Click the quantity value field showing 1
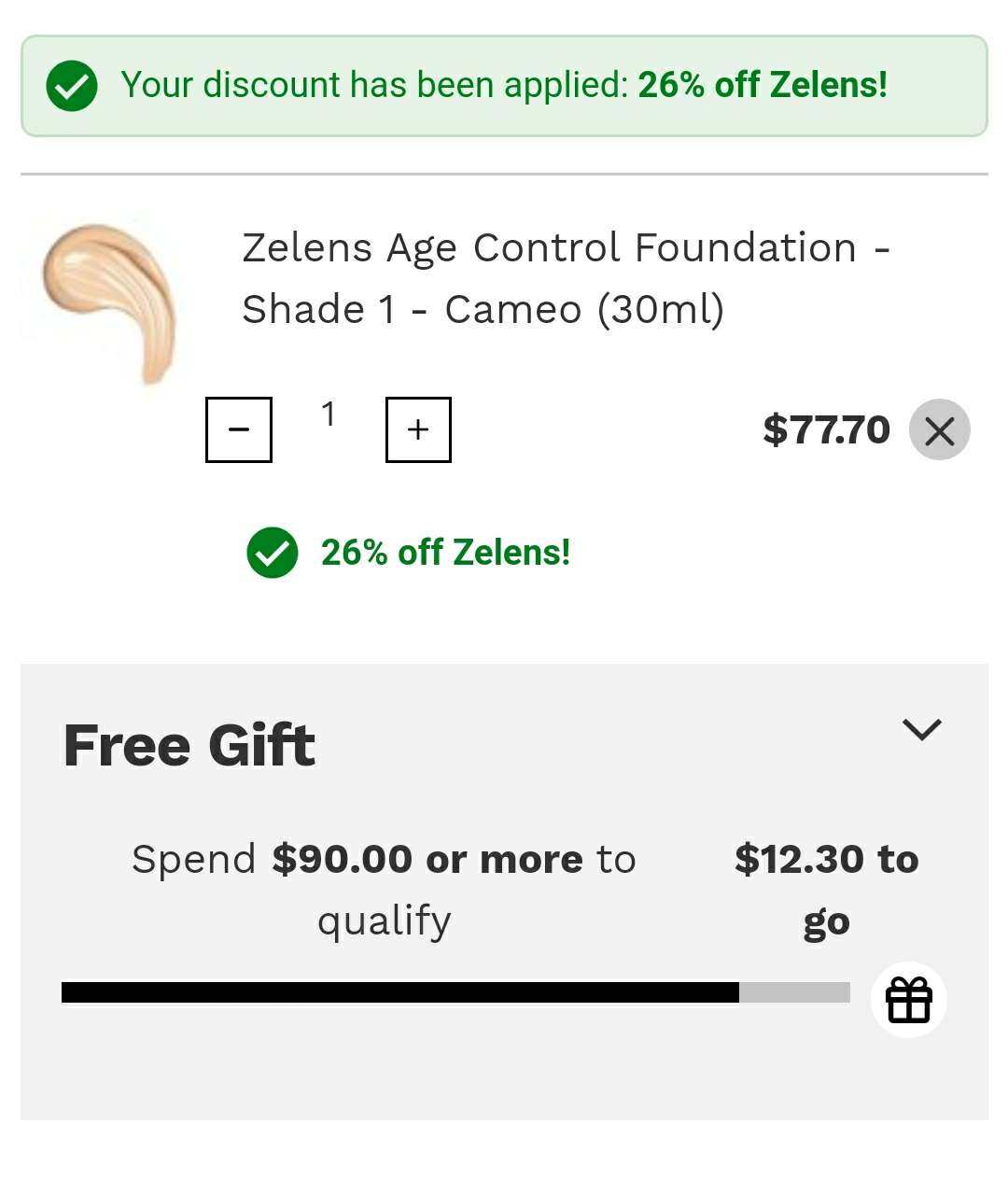The height and width of the screenshot is (1180, 1008). click(329, 414)
